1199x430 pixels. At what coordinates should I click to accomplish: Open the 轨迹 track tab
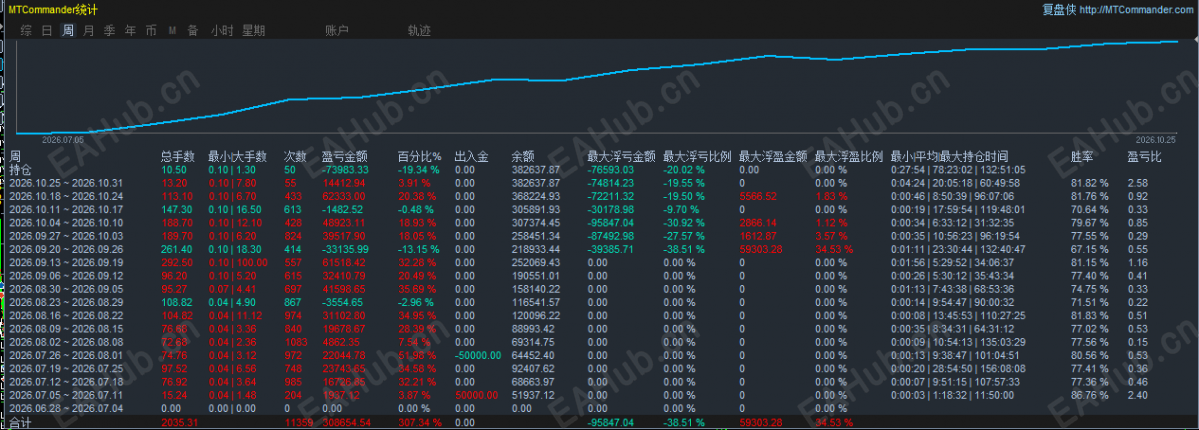(419, 31)
